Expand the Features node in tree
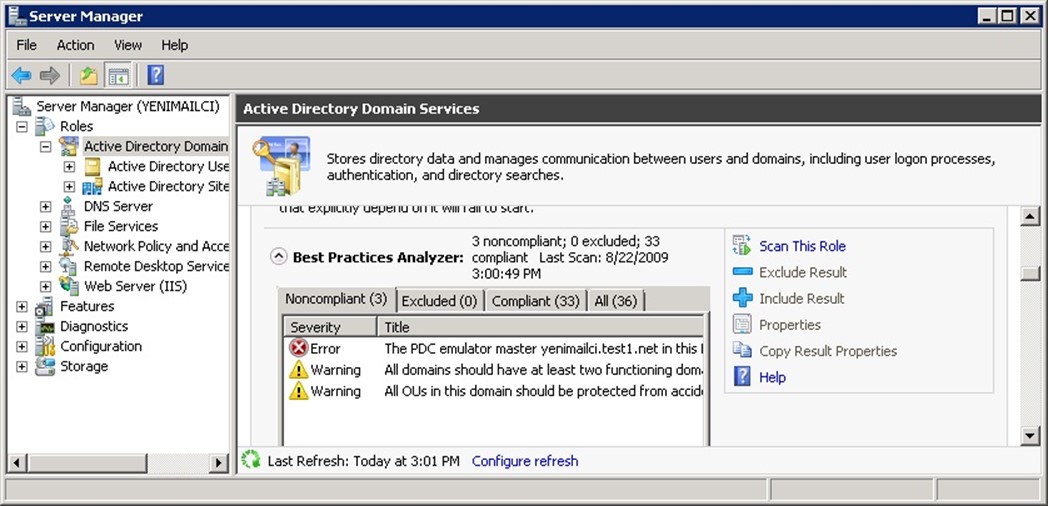 tap(22, 306)
